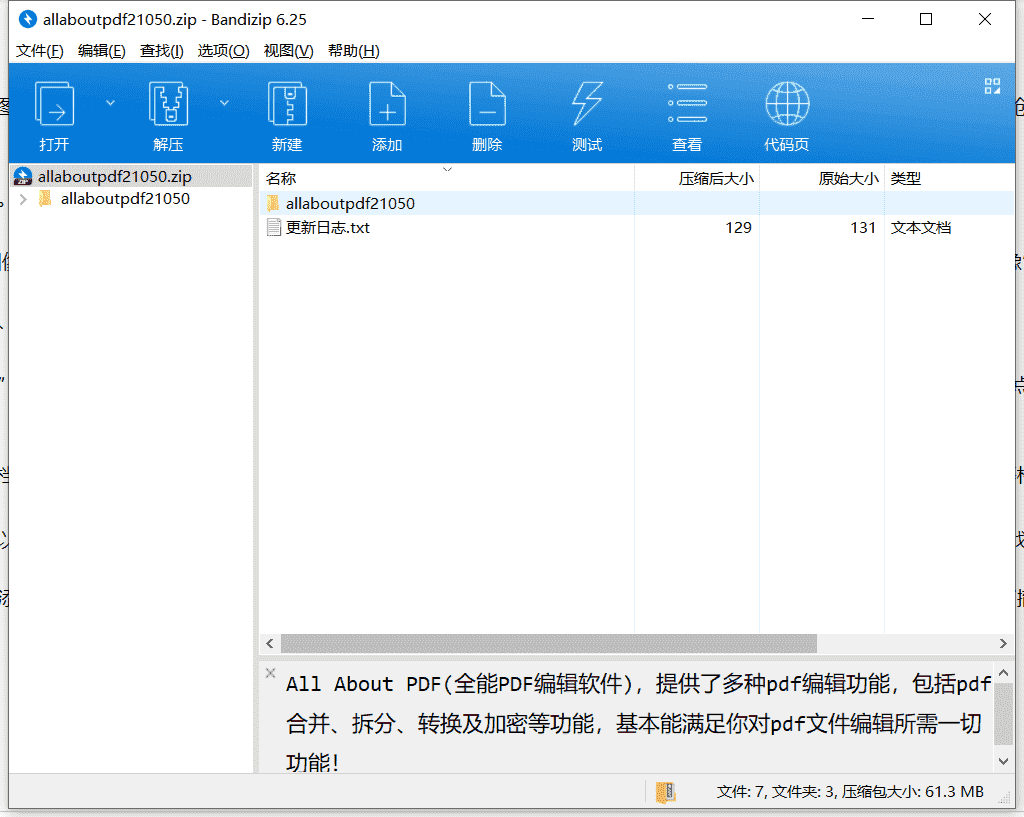This screenshot has height=817, width=1024.
Task: Click the archive icon in status bar
Action: coord(665,792)
